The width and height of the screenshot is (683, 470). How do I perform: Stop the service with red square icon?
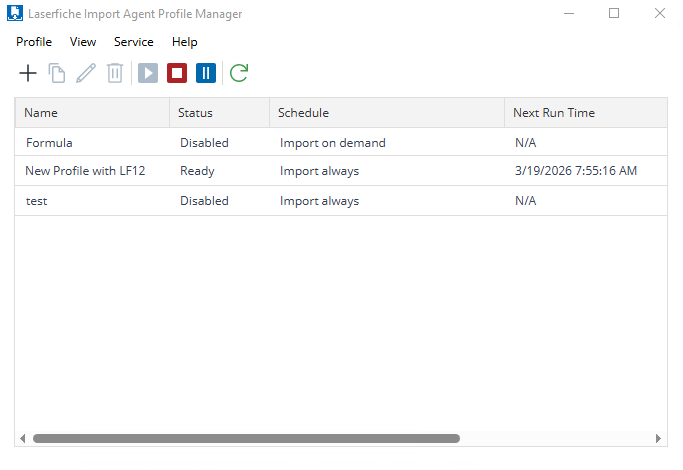177,73
